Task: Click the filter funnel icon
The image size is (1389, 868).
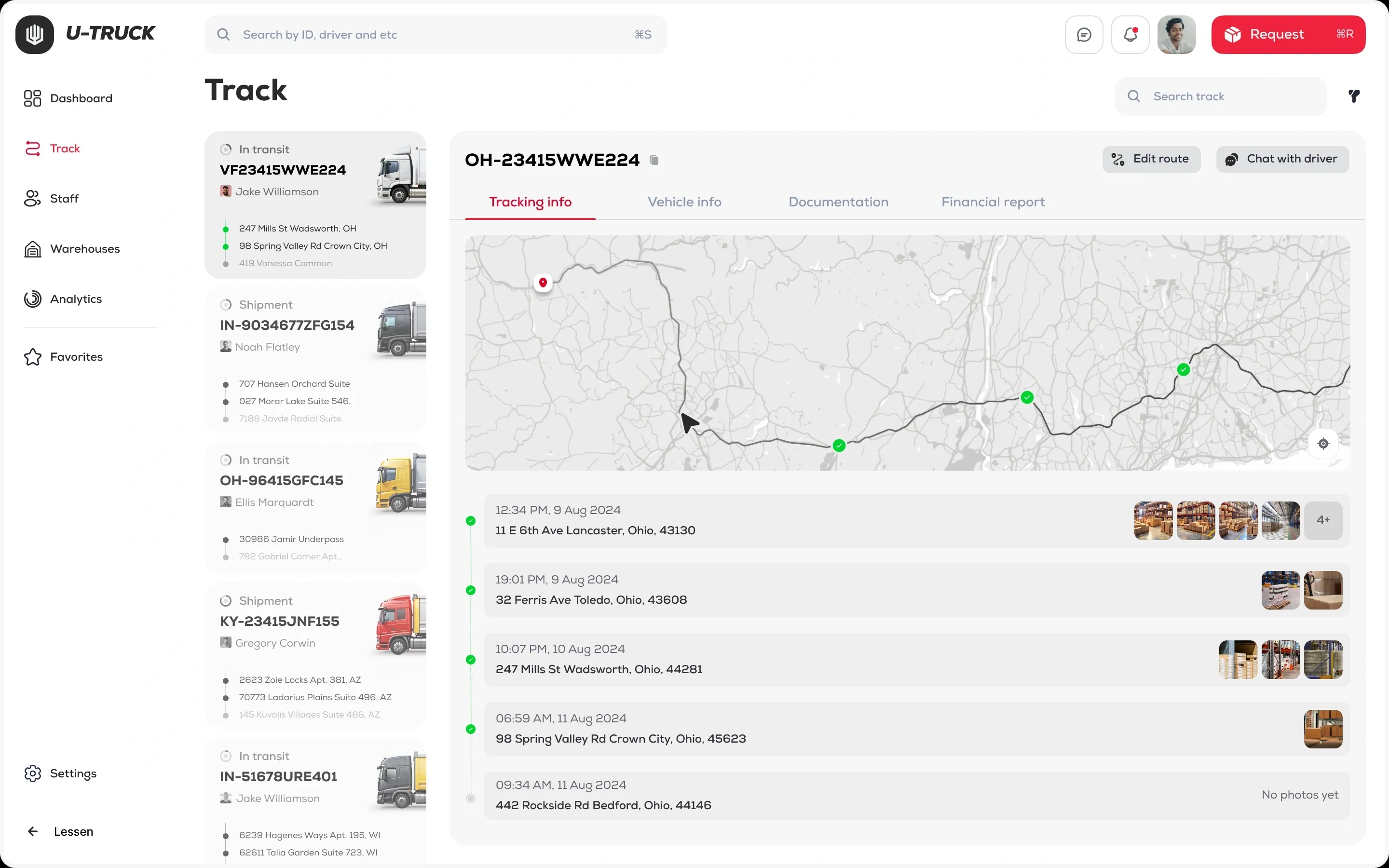Action: (x=1354, y=96)
